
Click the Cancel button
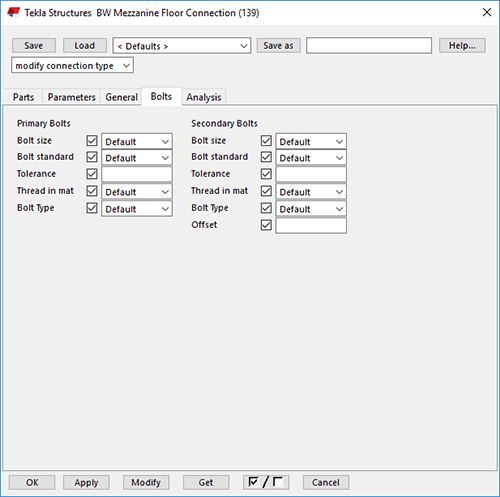[326, 482]
